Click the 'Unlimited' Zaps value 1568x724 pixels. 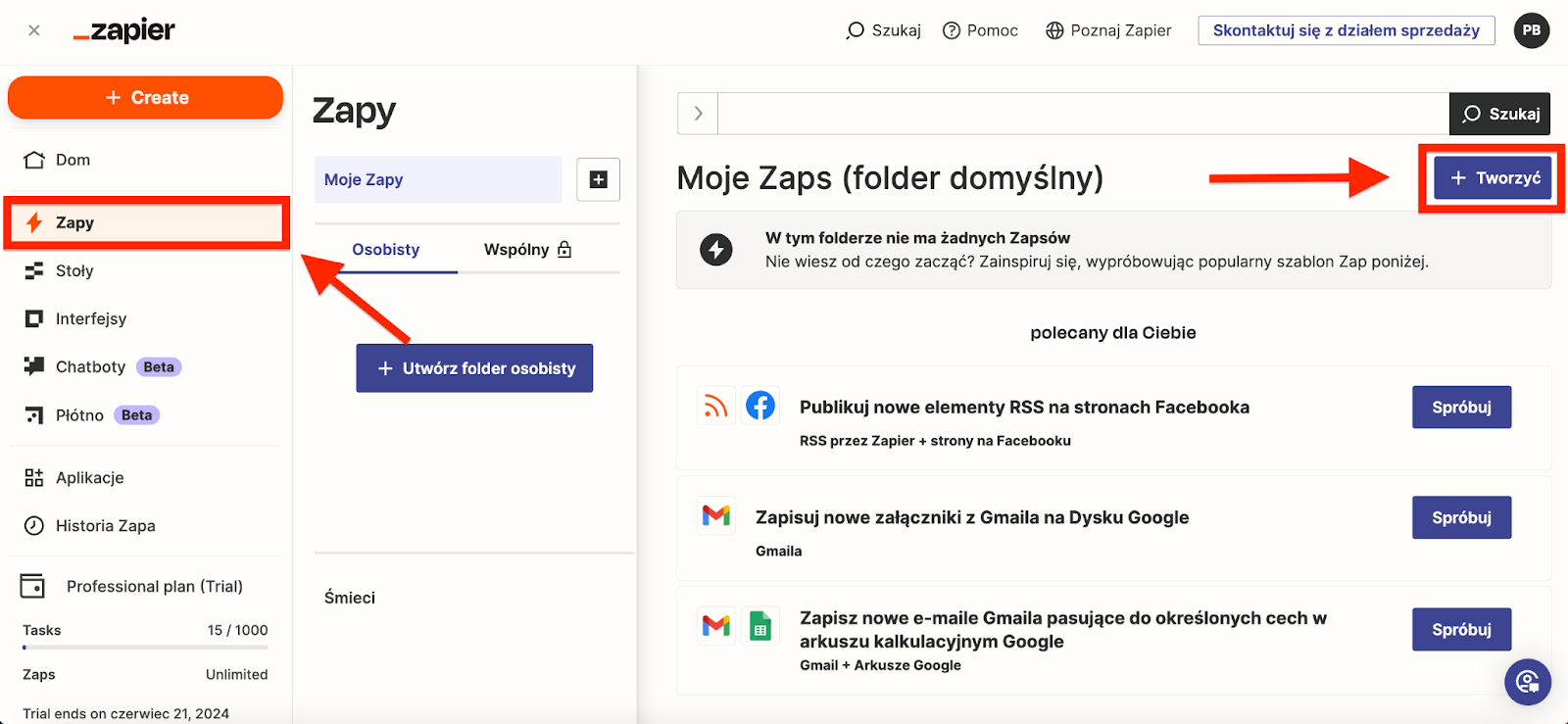(236, 675)
